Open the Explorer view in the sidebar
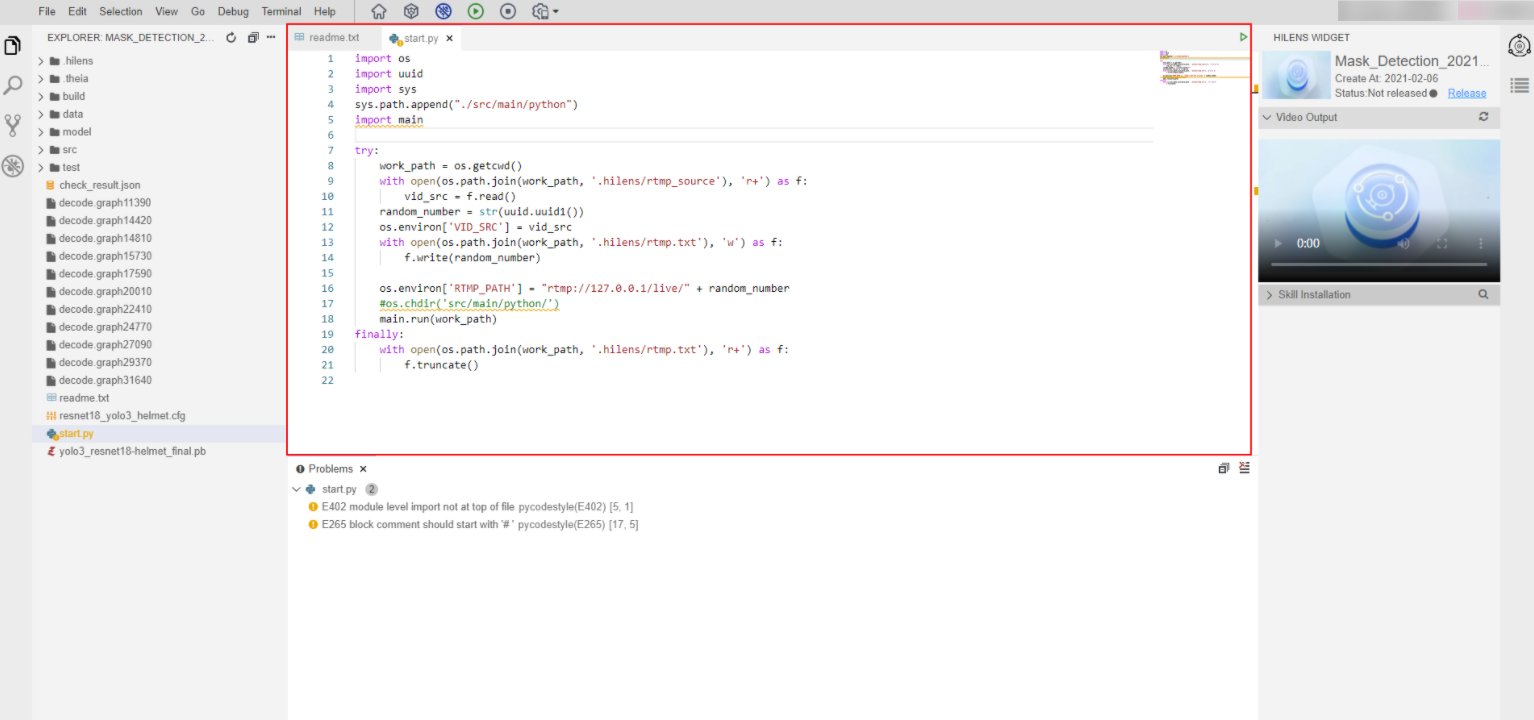The height and width of the screenshot is (720, 1534). click(x=13, y=46)
